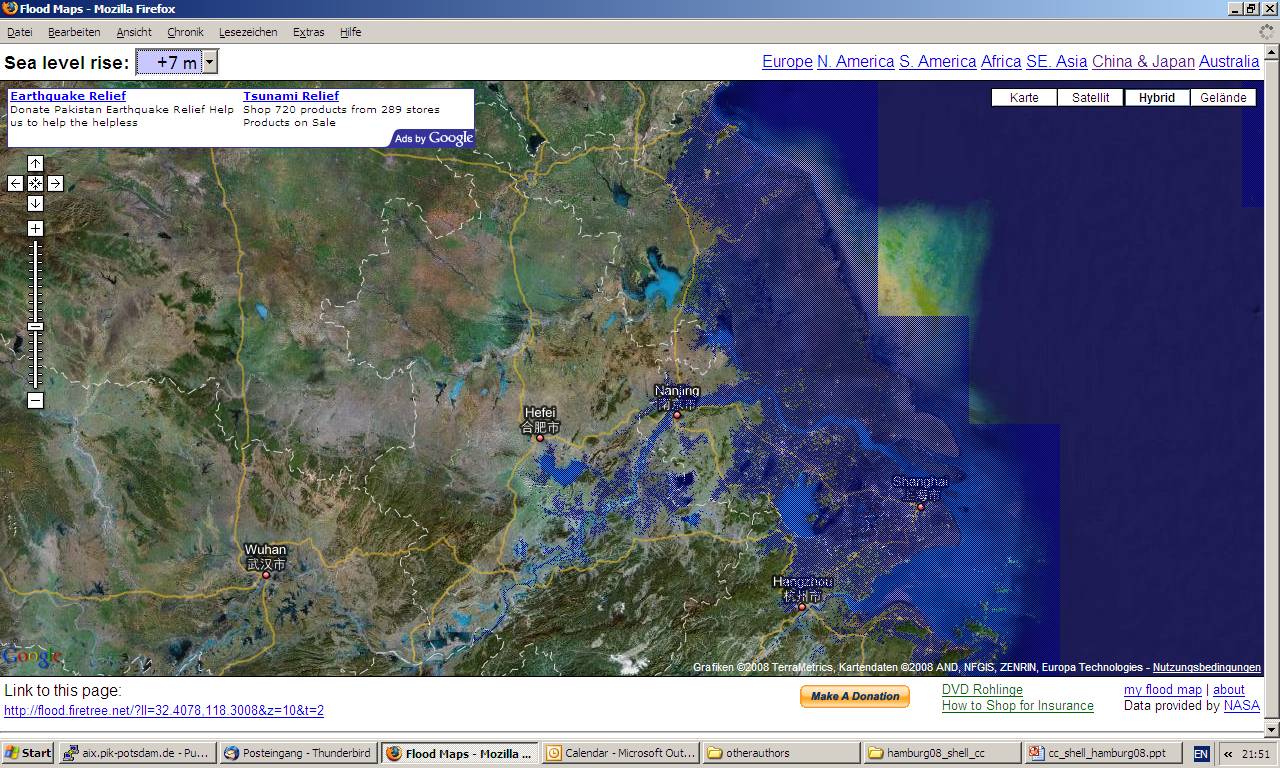Pan map down with arrow button
The height and width of the screenshot is (768, 1280).
[35, 203]
